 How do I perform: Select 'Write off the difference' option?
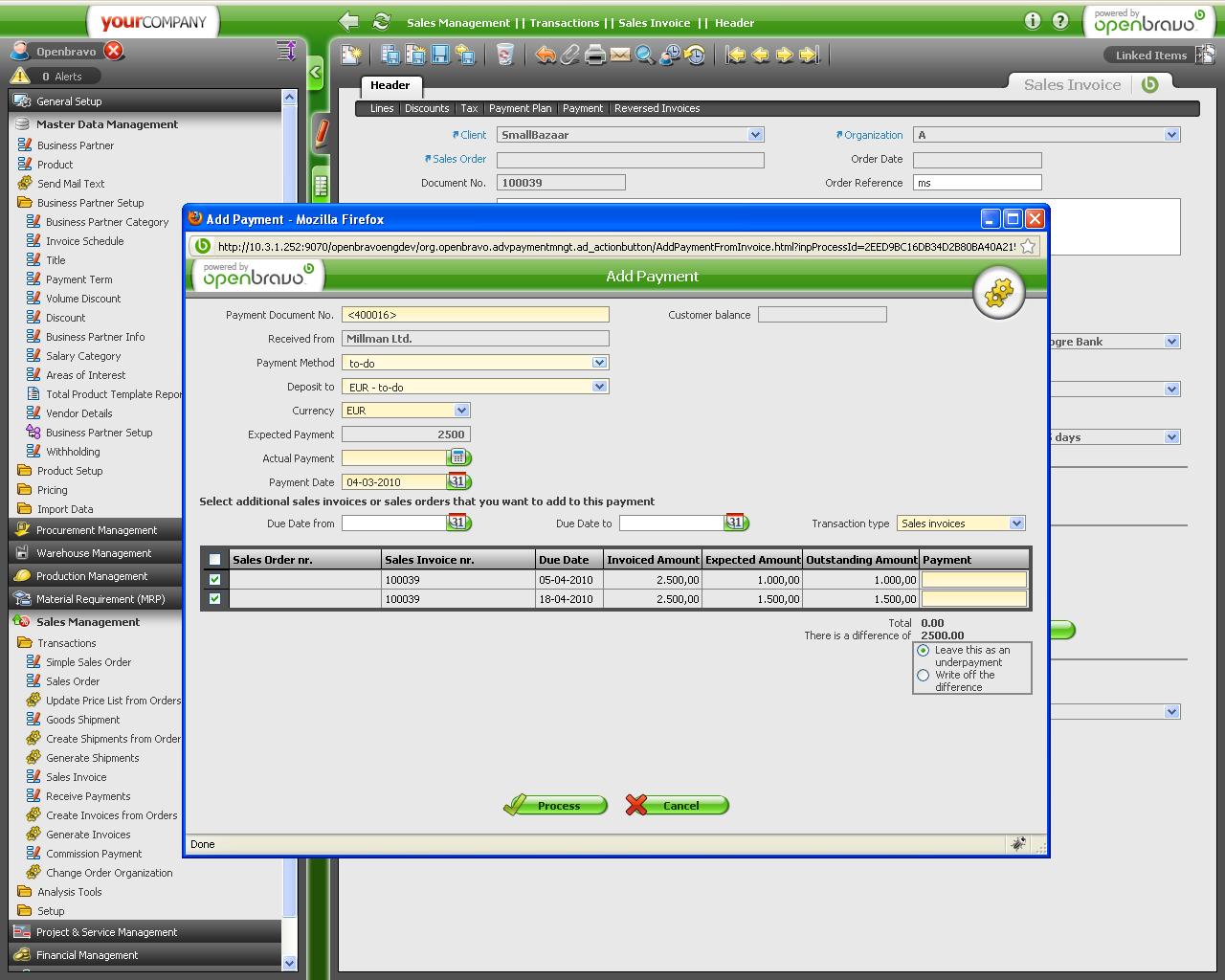pyautogui.click(x=924, y=676)
